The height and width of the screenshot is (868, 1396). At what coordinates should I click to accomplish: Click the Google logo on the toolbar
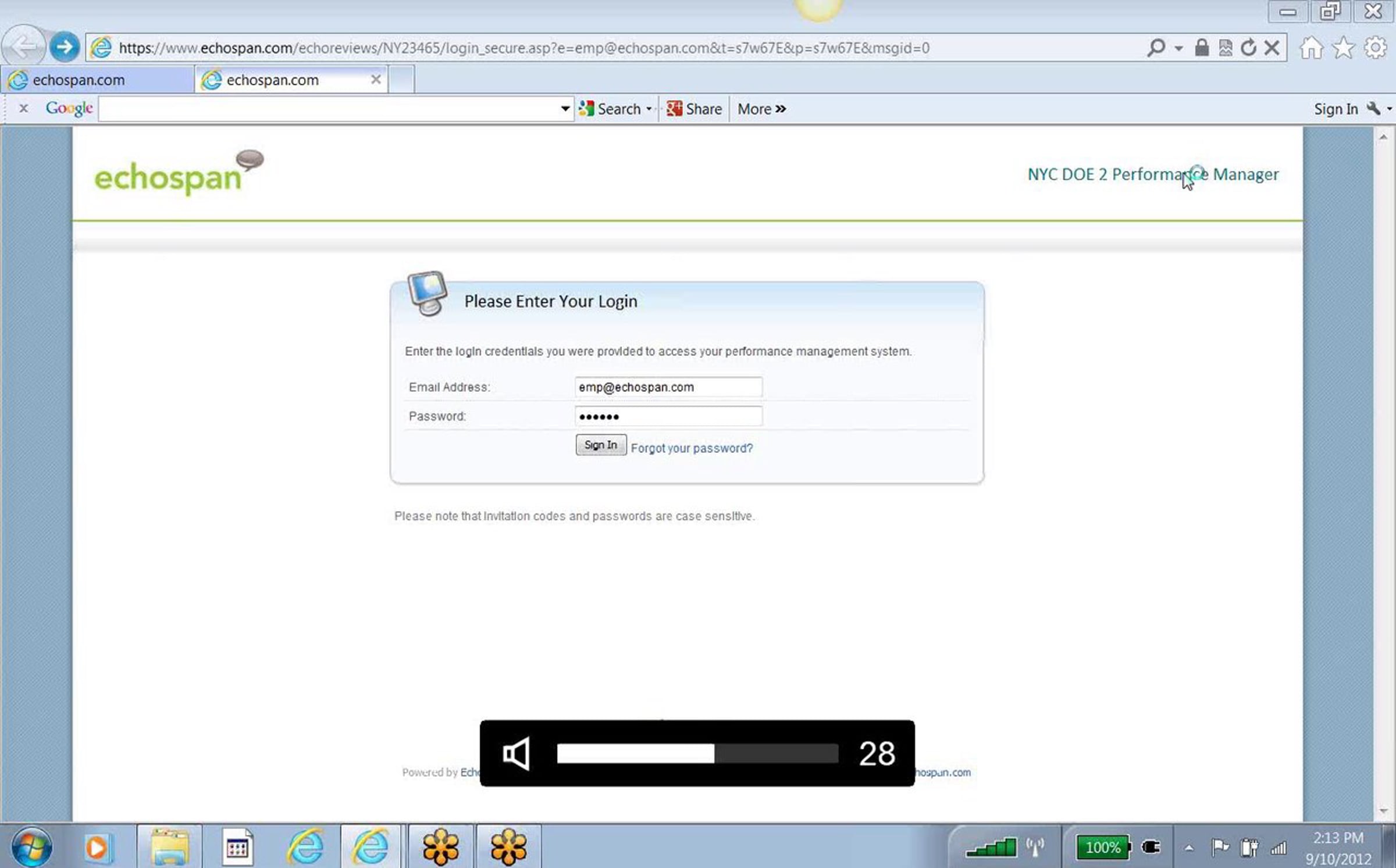tap(69, 109)
